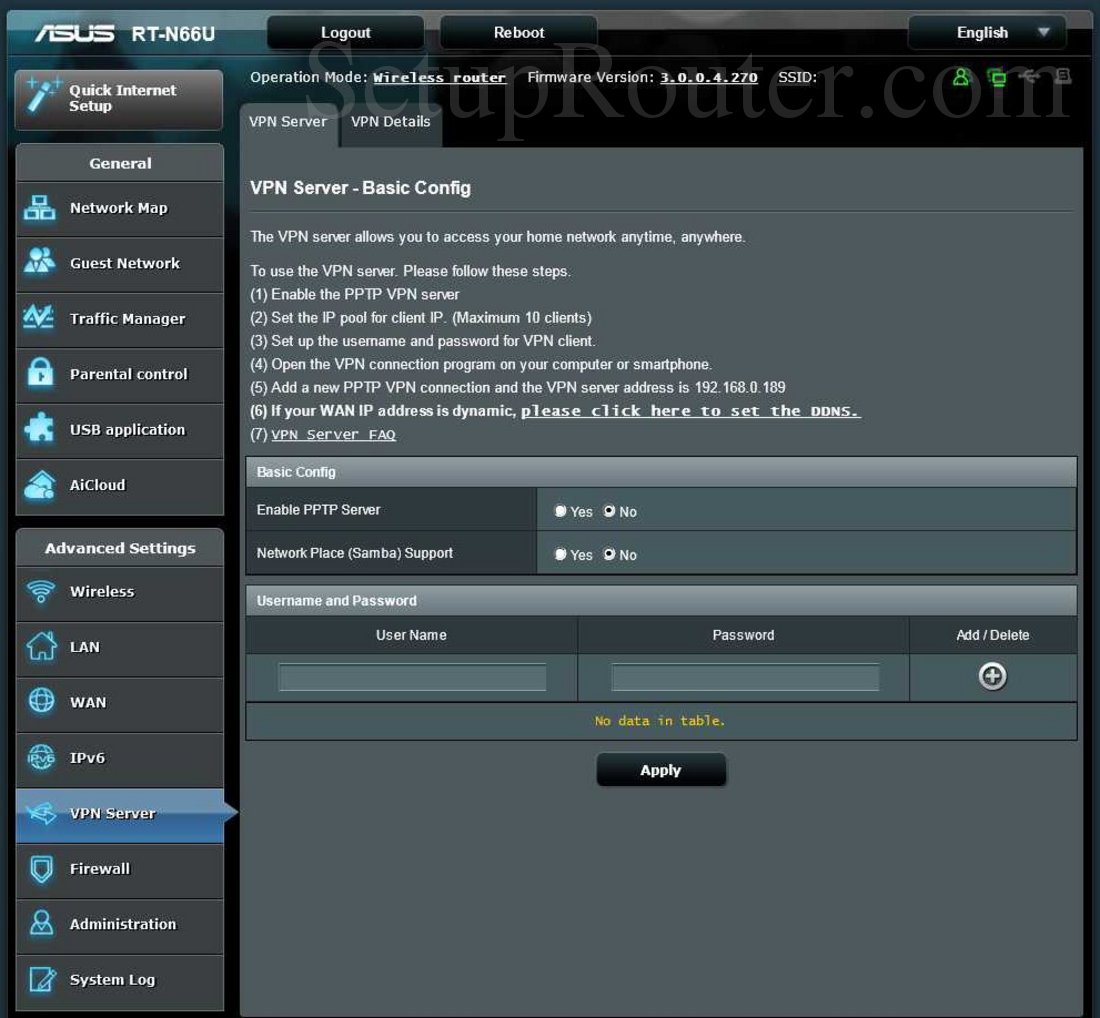This screenshot has height=1018, width=1100.
Task: Click the Guest Network people icon
Action: click(39, 261)
